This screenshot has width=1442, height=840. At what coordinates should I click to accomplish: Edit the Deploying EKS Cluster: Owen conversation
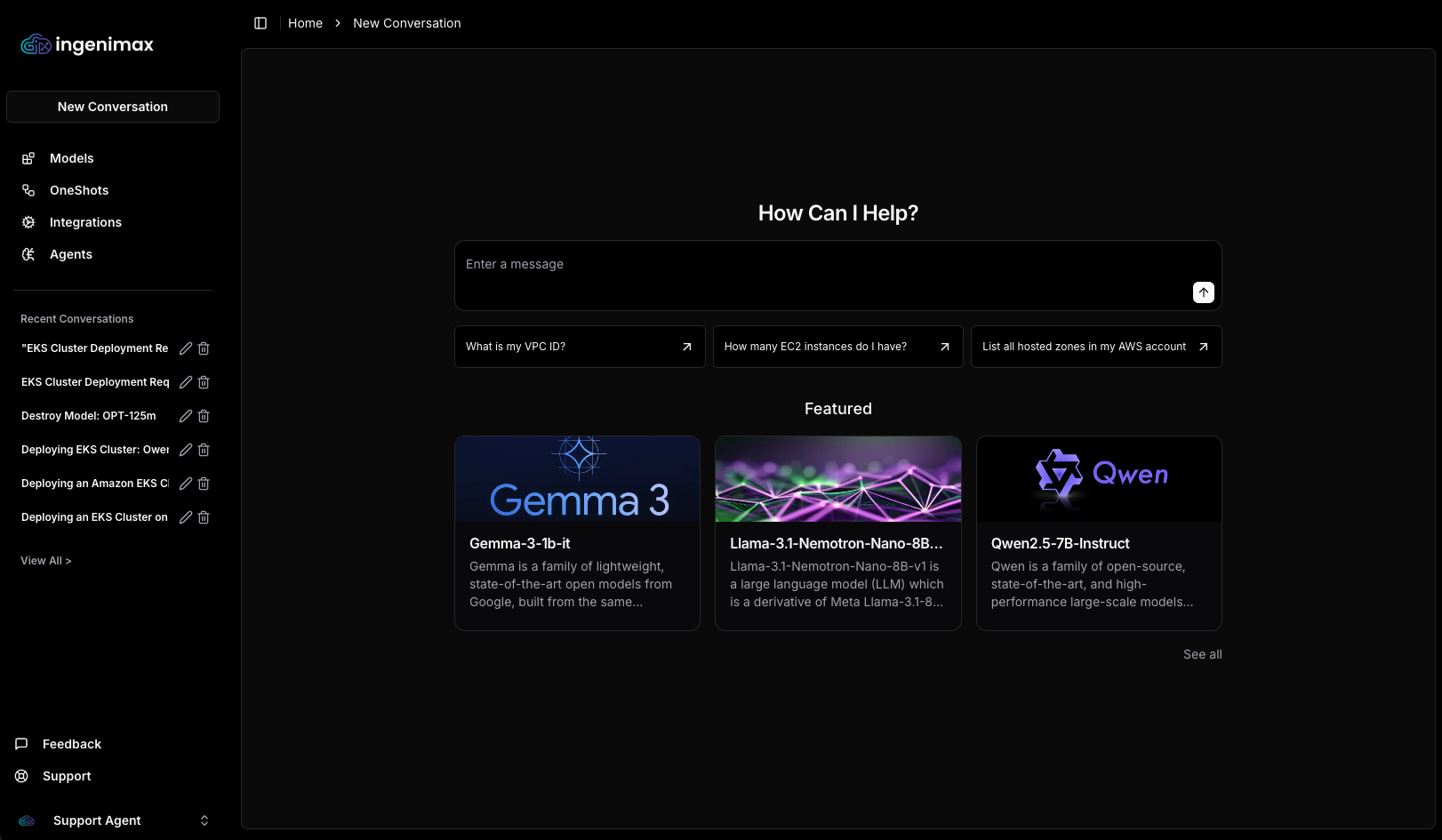[x=186, y=450]
